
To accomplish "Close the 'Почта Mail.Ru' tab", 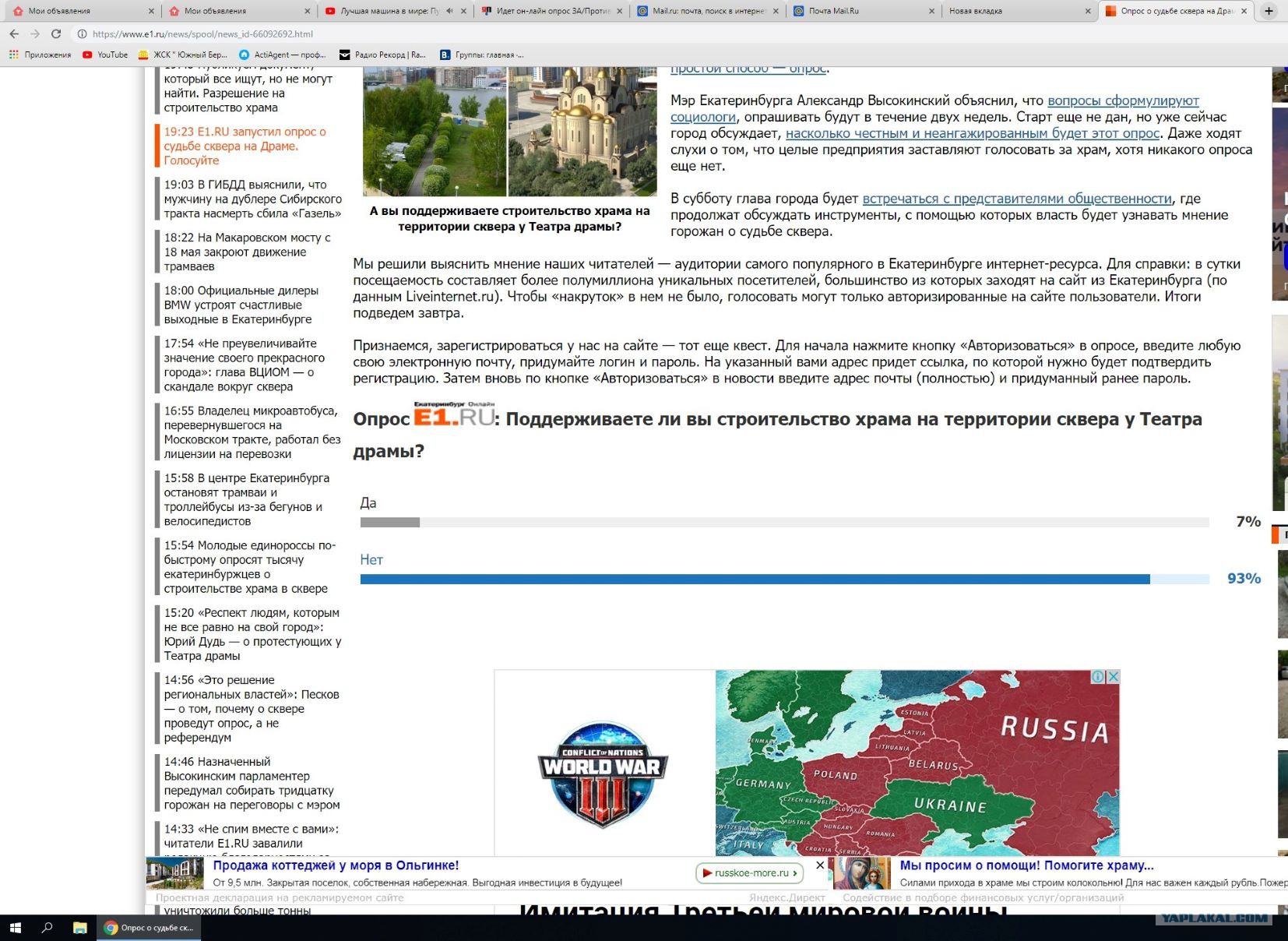I will [932, 11].
